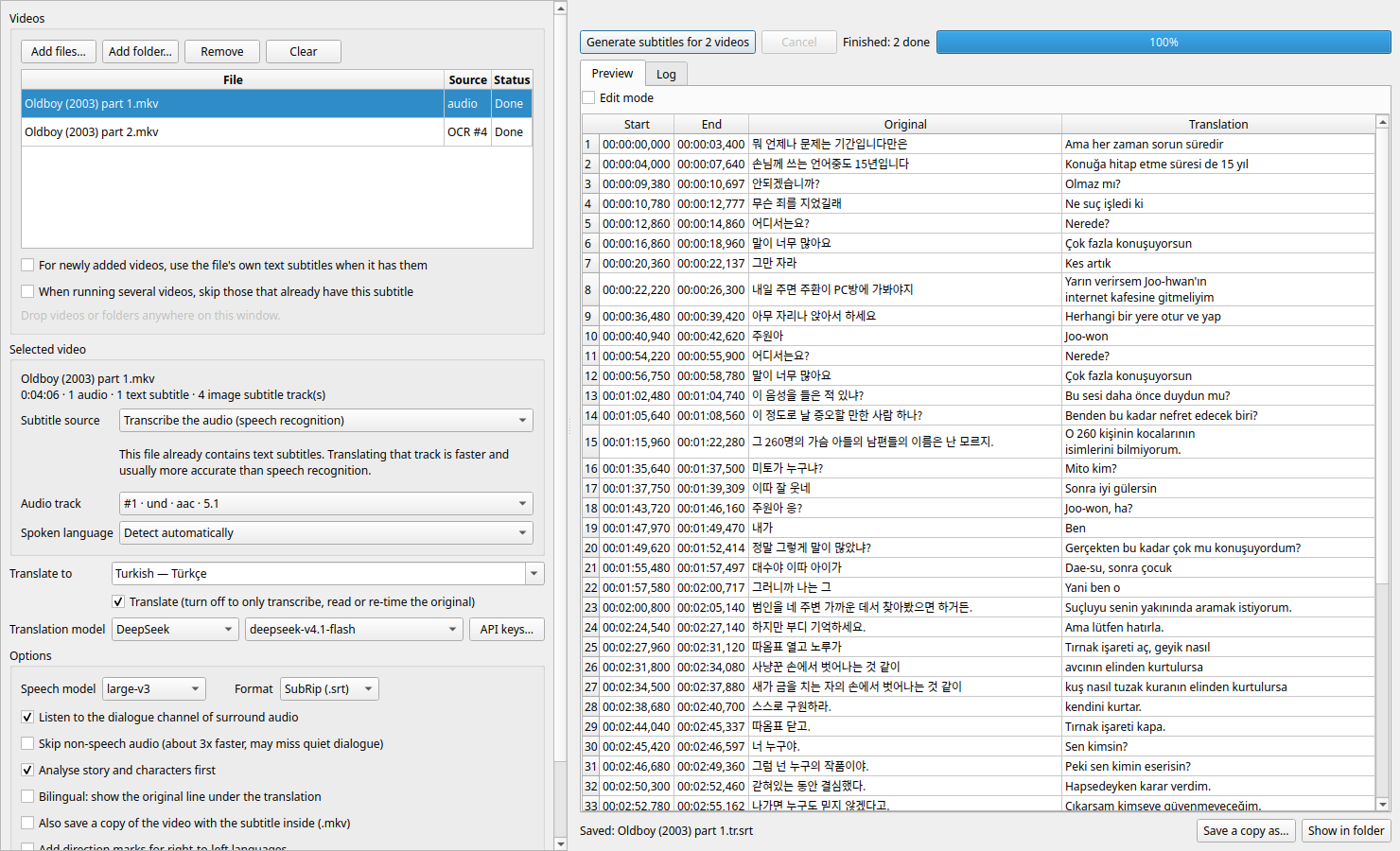Open the Audio track dropdown

coord(326,504)
